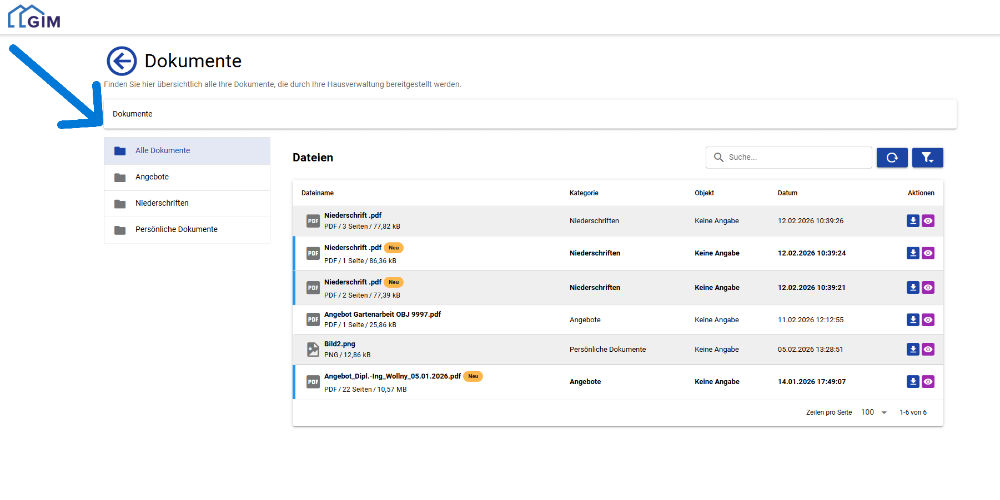
Task: Click the back arrow next to Dokumente
Action: (121, 61)
